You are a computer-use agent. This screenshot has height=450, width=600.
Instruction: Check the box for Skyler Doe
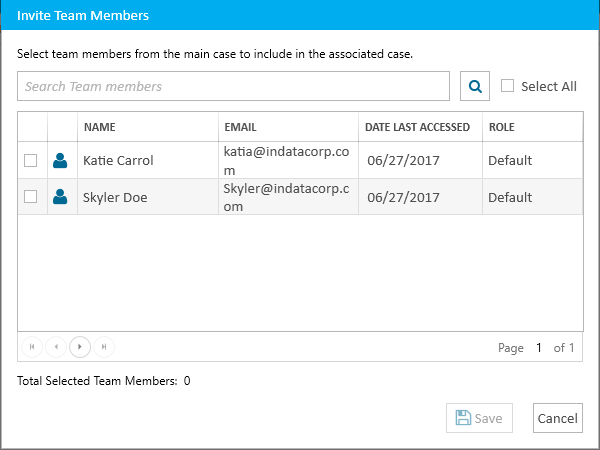[x=31, y=197]
